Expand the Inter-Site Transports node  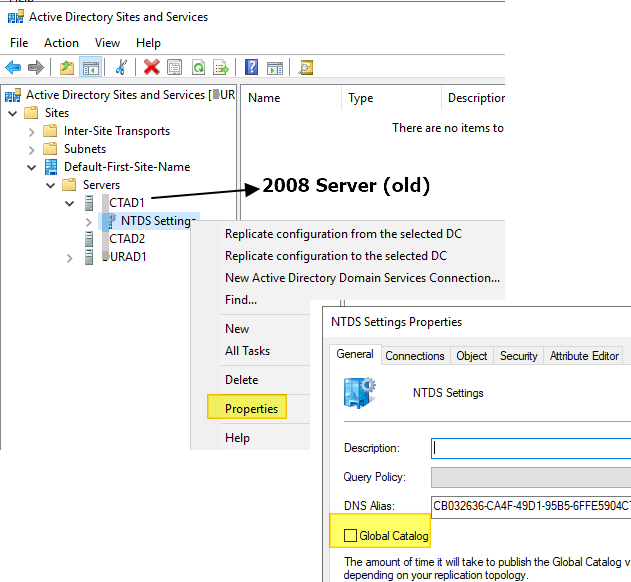point(32,132)
